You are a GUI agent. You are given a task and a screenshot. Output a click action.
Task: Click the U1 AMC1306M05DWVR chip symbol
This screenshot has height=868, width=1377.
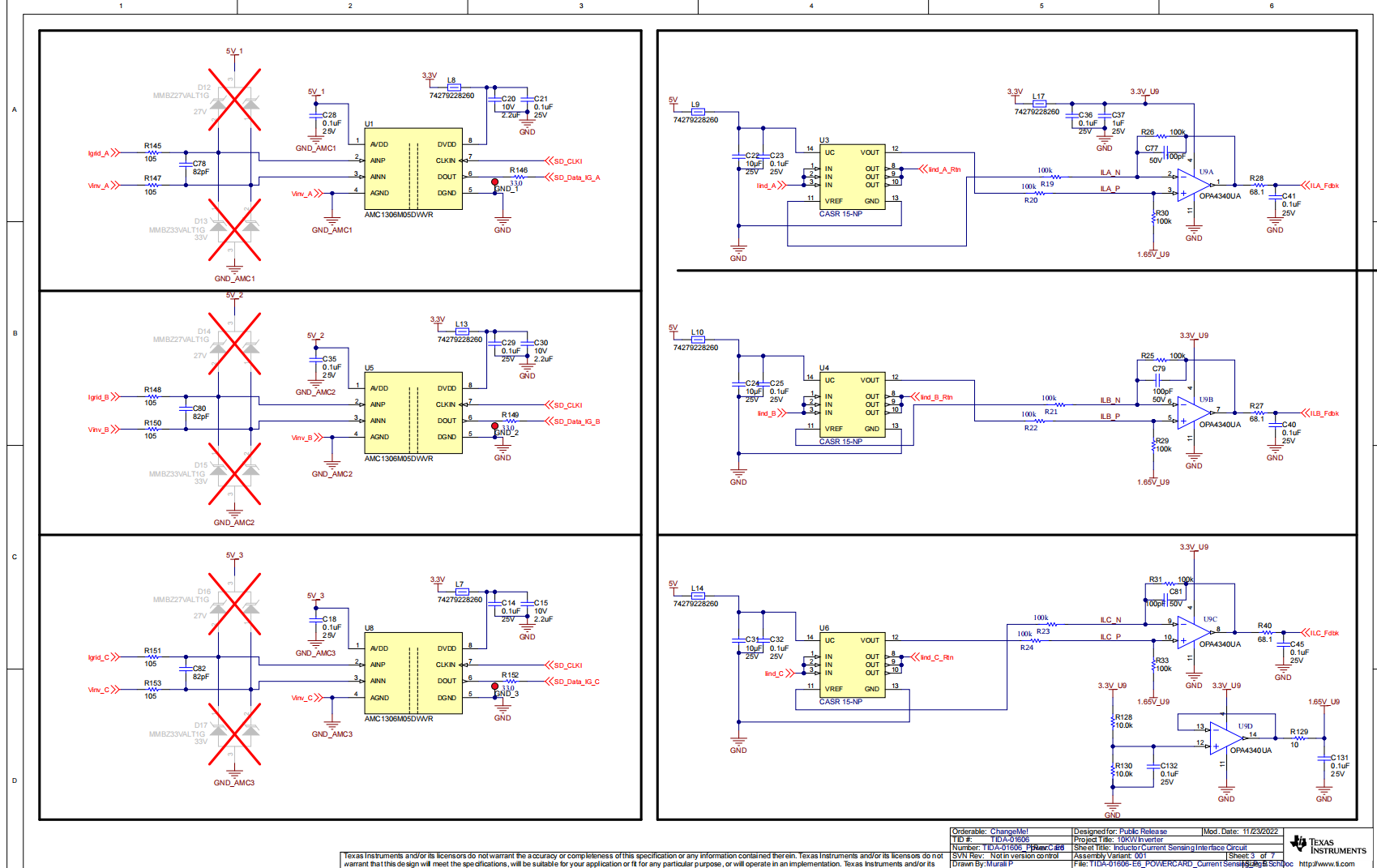(x=413, y=169)
